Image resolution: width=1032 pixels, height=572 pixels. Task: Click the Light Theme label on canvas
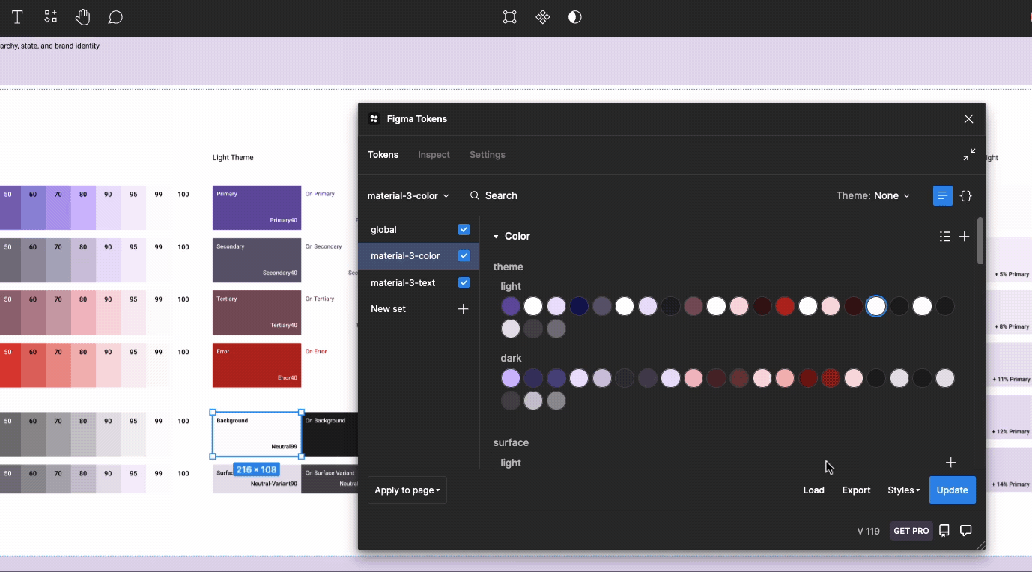[233, 157]
